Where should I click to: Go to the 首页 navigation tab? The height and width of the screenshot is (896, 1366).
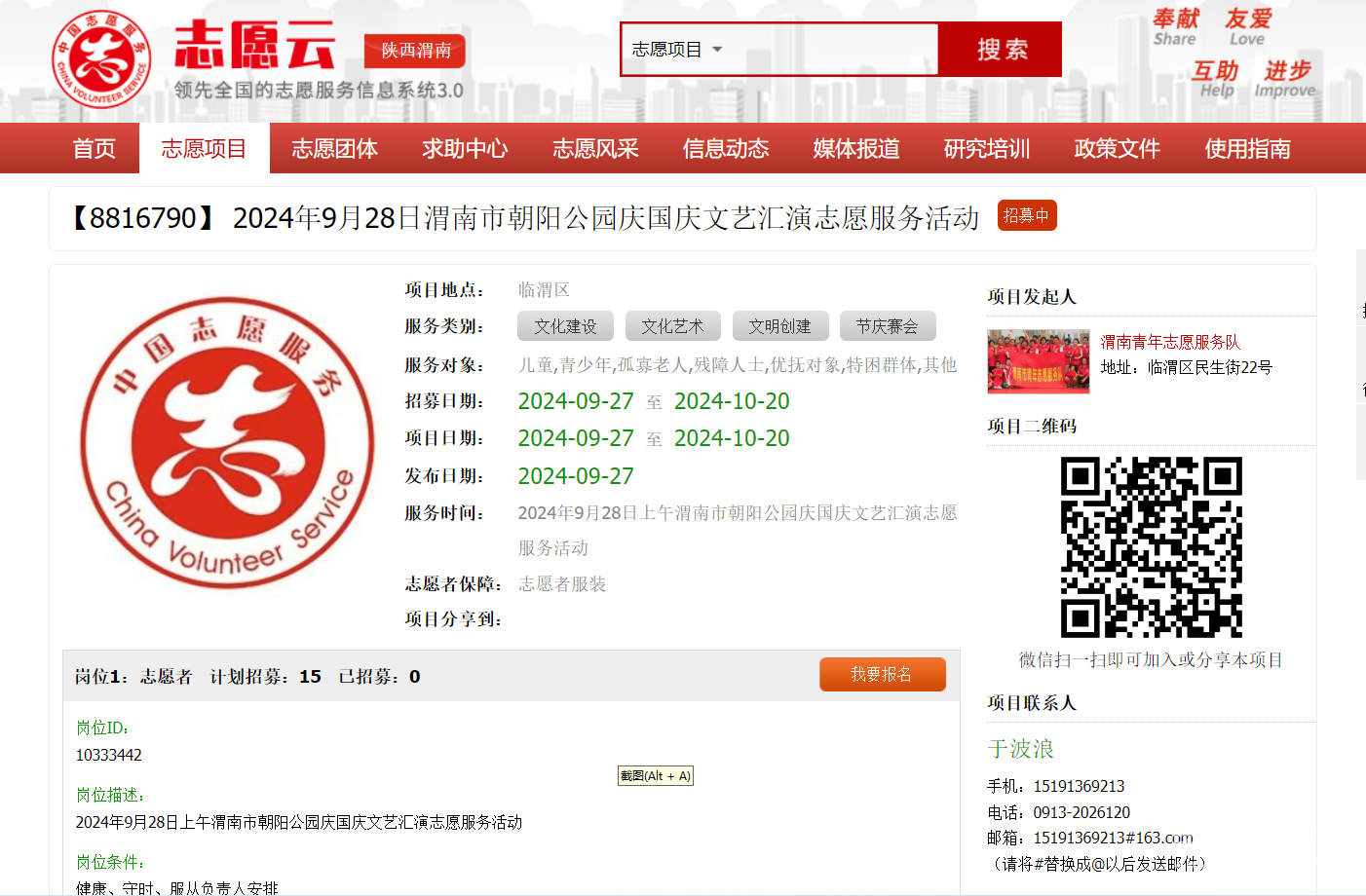(x=94, y=149)
